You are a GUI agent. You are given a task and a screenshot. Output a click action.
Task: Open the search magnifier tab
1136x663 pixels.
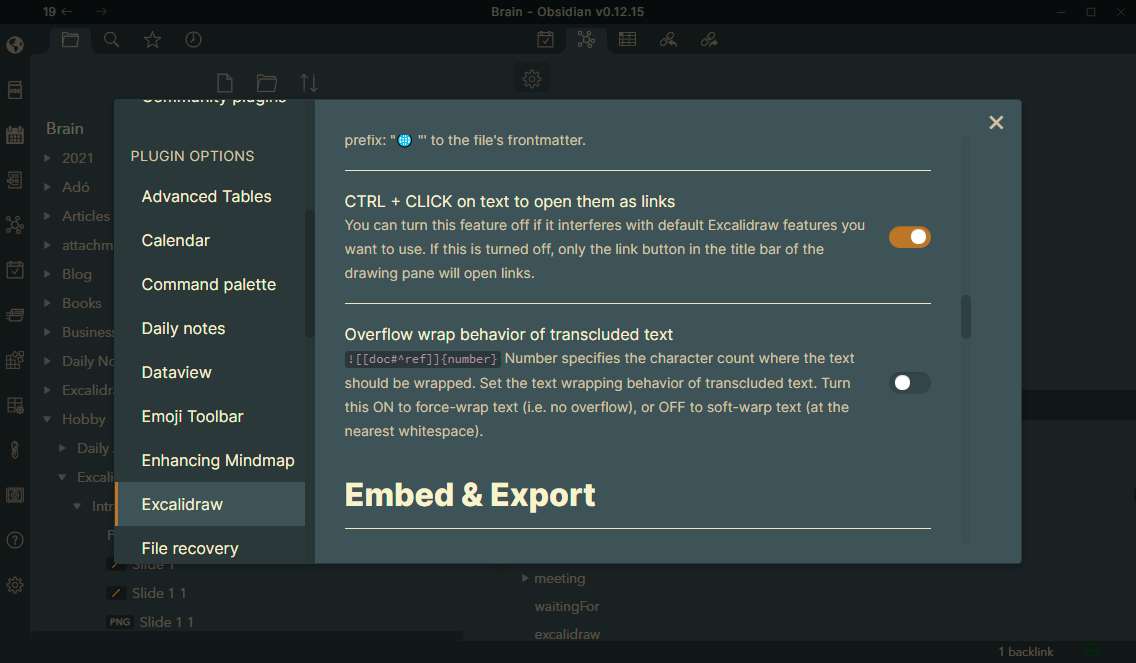tap(112, 40)
